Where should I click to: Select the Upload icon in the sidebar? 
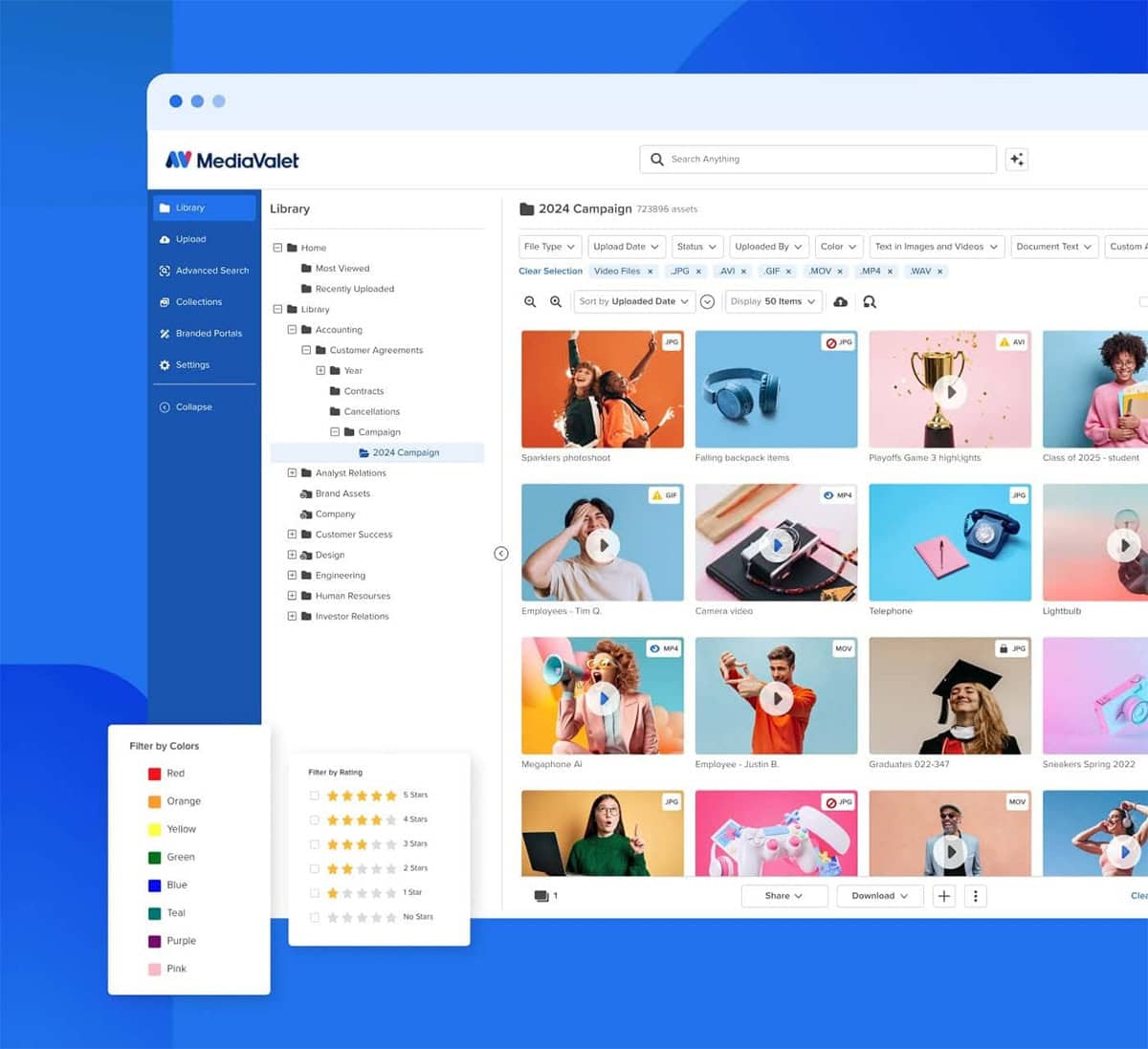(x=166, y=239)
